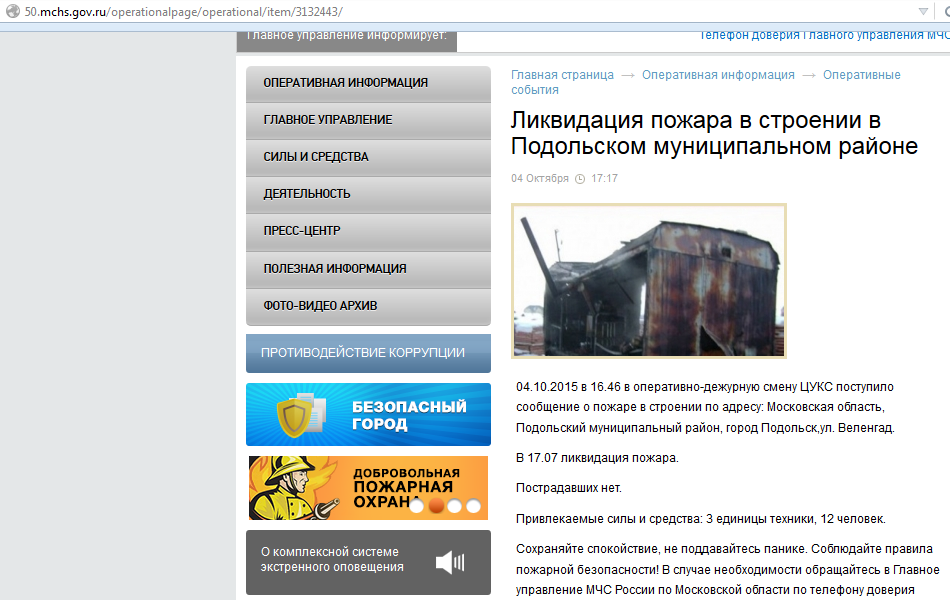Expand the Силы и средства menu section

point(316,157)
